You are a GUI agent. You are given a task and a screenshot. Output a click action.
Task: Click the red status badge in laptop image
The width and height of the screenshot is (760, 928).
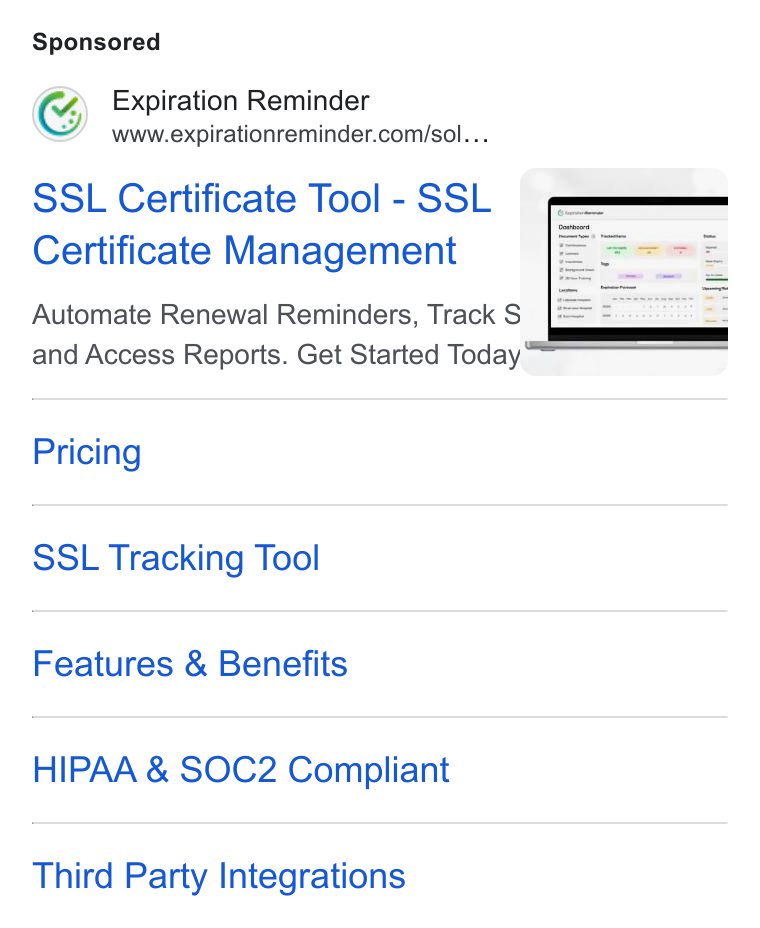(680, 250)
